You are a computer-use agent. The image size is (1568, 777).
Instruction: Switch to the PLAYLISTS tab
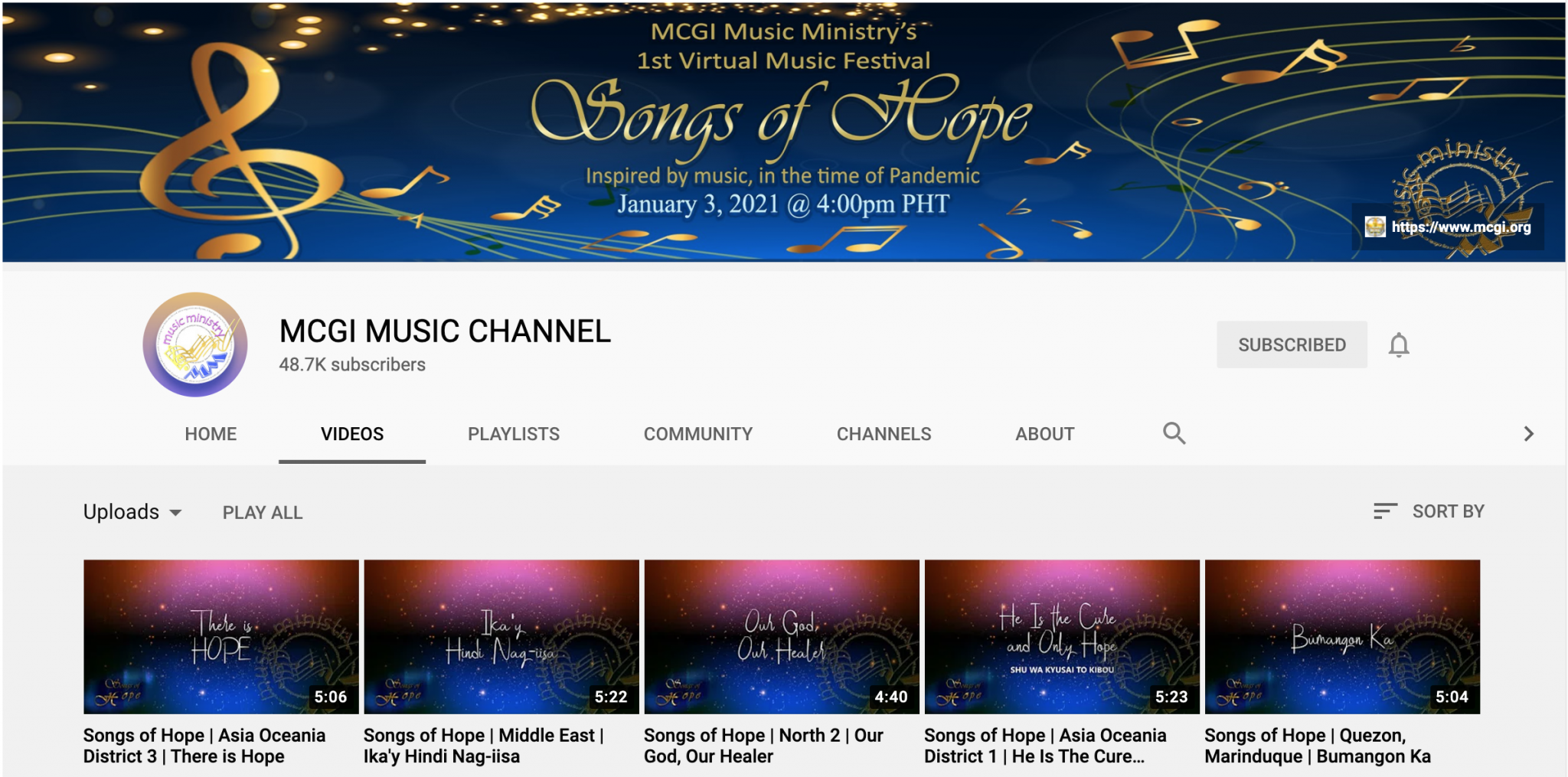tap(513, 433)
